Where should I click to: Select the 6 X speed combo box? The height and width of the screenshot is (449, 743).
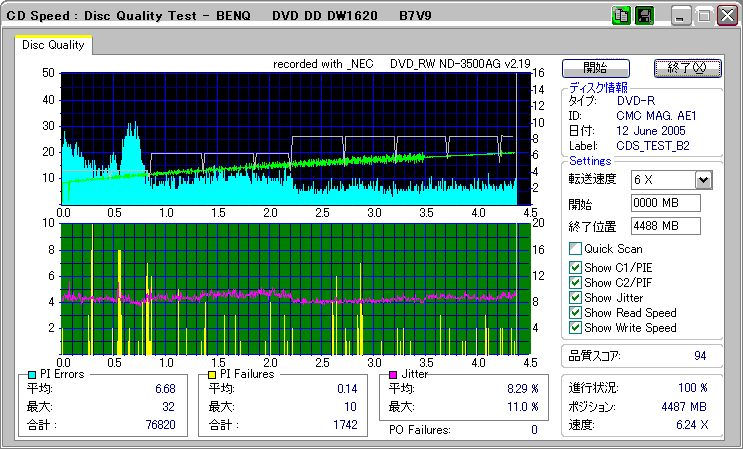pos(662,179)
